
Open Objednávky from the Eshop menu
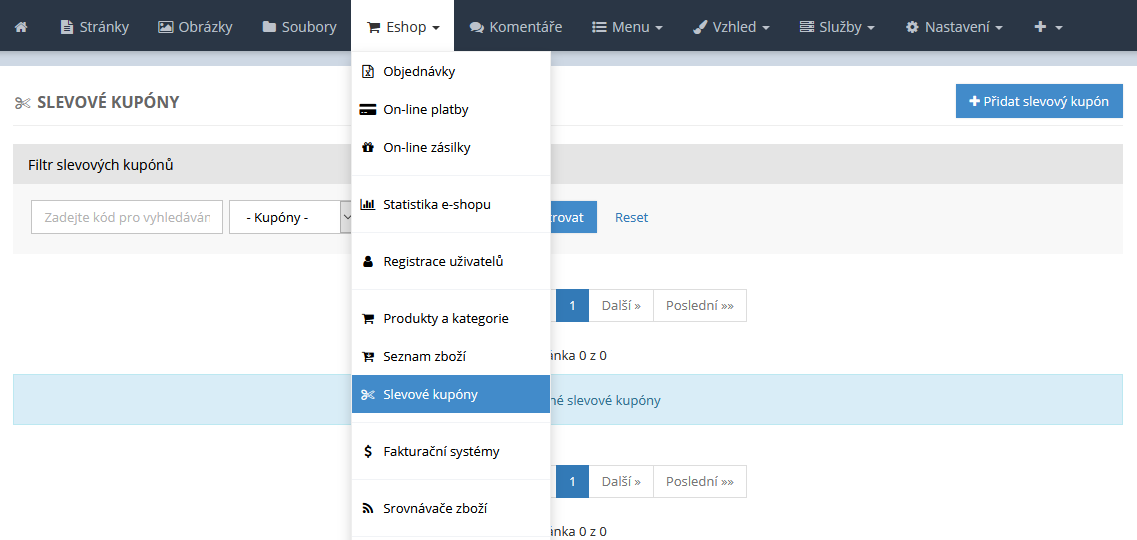tap(419, 72)
